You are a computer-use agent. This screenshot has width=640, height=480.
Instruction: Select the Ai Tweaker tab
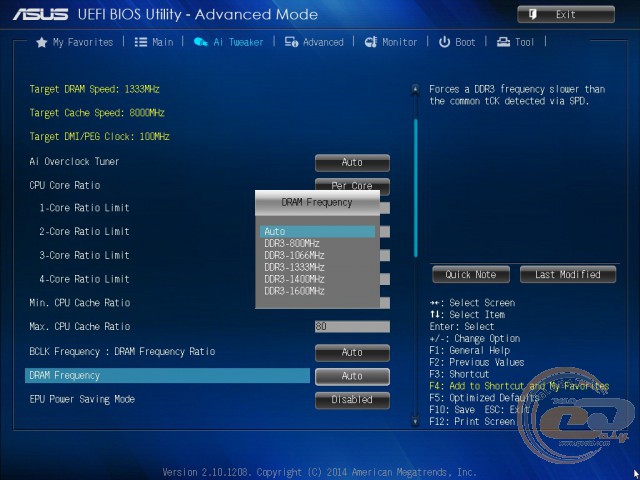click(229, 42)
